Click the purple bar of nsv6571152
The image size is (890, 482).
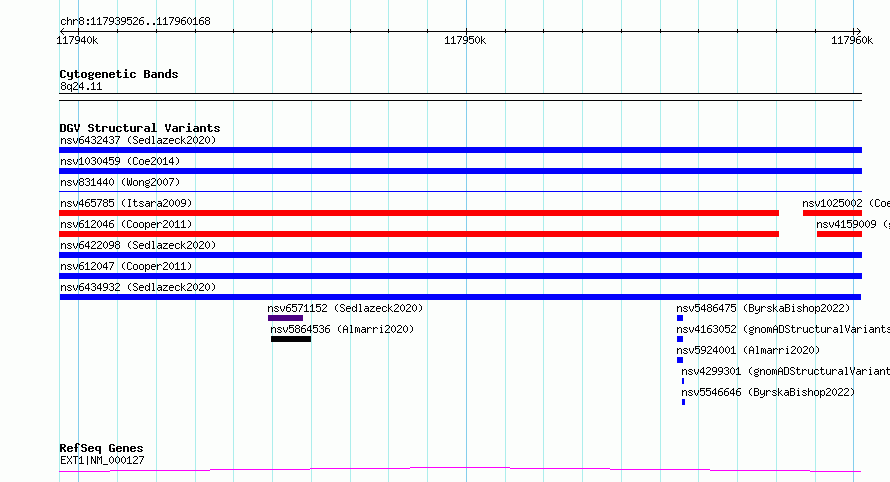tap(286, 318)
